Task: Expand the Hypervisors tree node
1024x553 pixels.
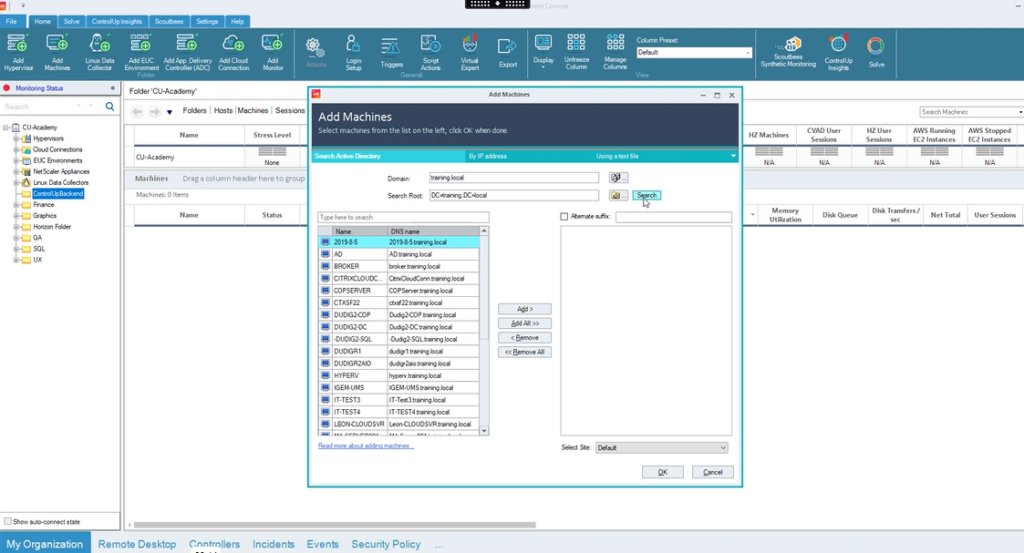Action: 16,138
